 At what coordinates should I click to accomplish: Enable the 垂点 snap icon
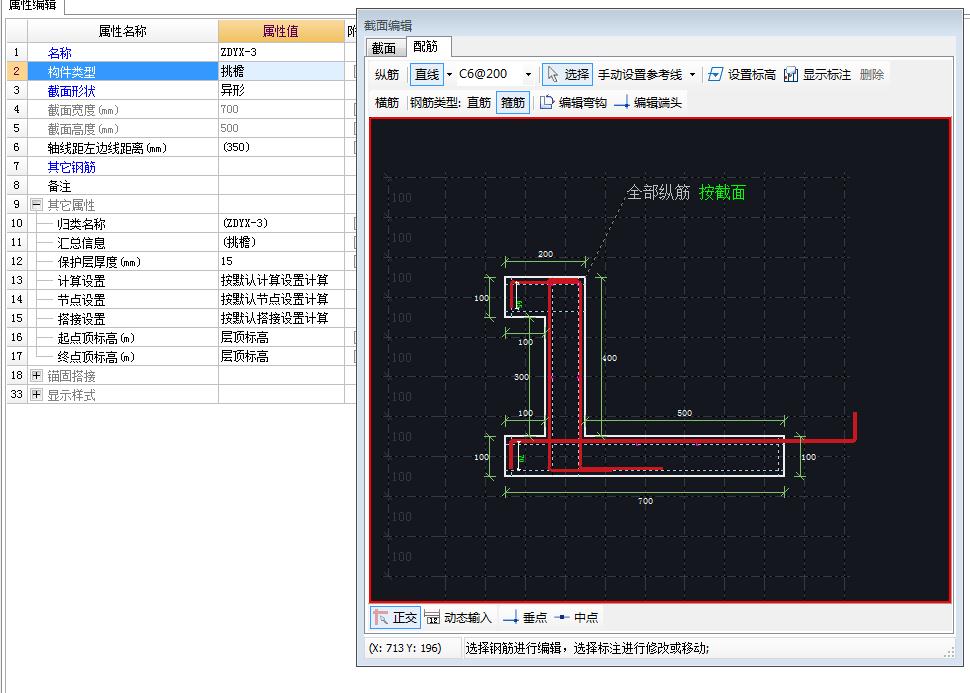[x=511, y=618]
